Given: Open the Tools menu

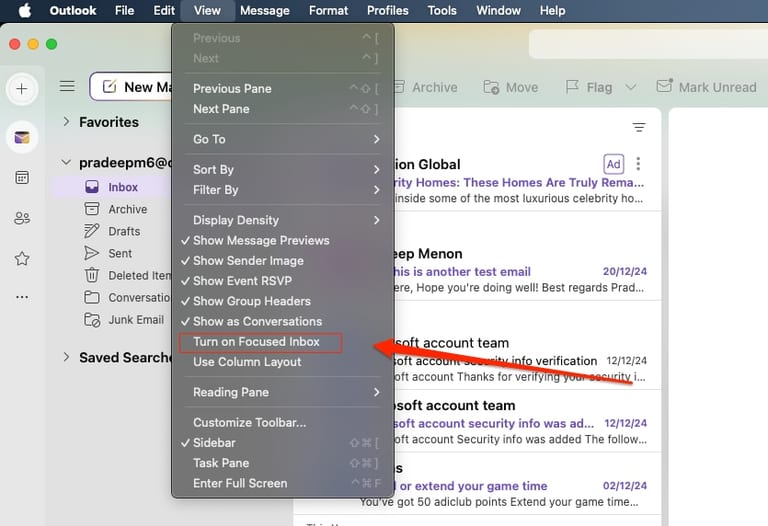Looking at the screenshot, I should point(442,10).
